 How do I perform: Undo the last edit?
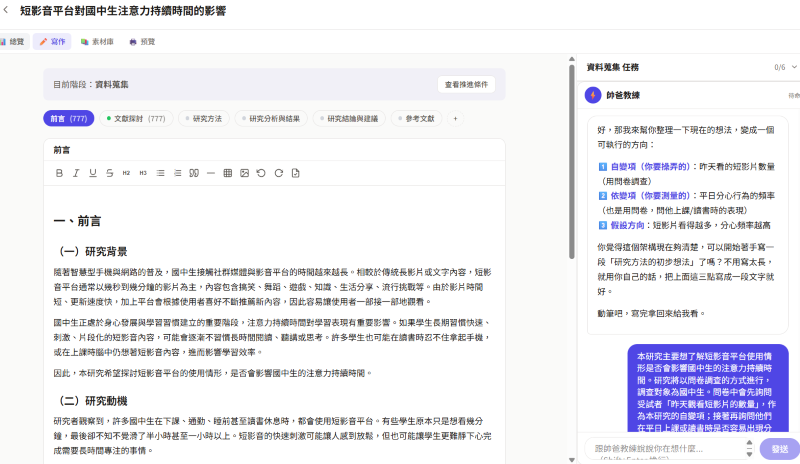(x=261, y=173)
